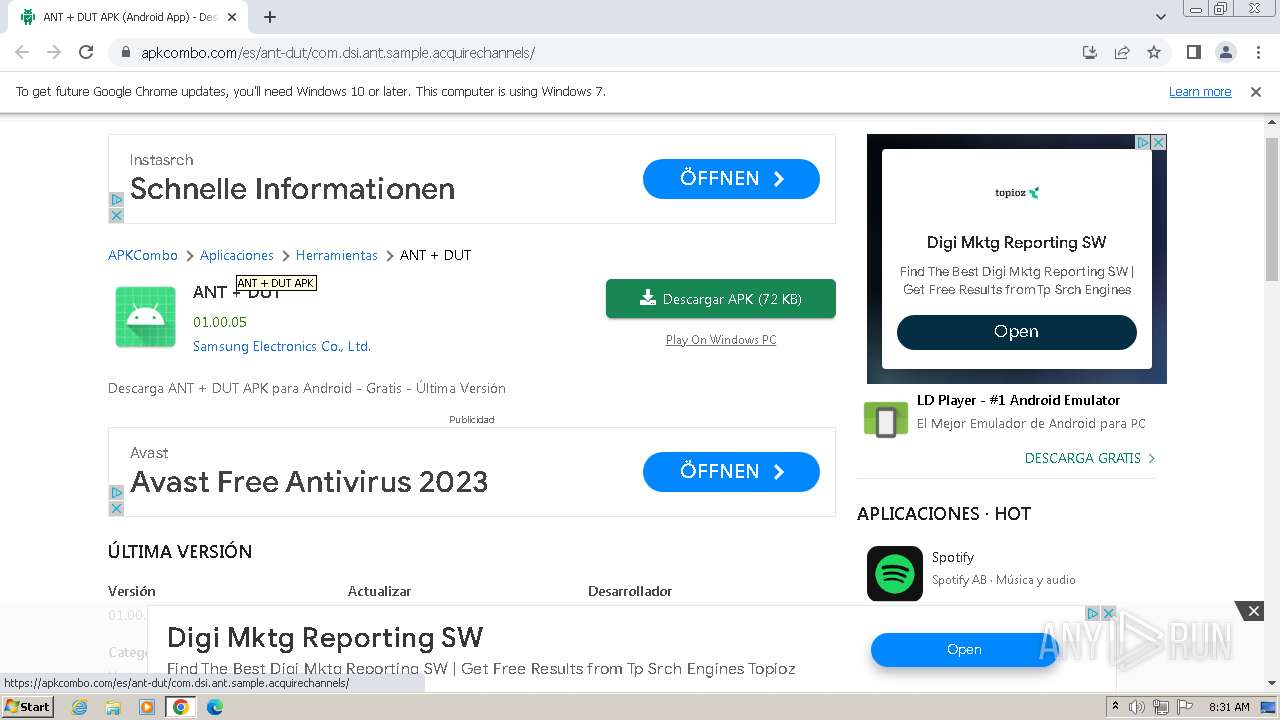Open Windows Media Player from taskbar
The height and width of the screenshot is (720, 1280).
[147, 707]
